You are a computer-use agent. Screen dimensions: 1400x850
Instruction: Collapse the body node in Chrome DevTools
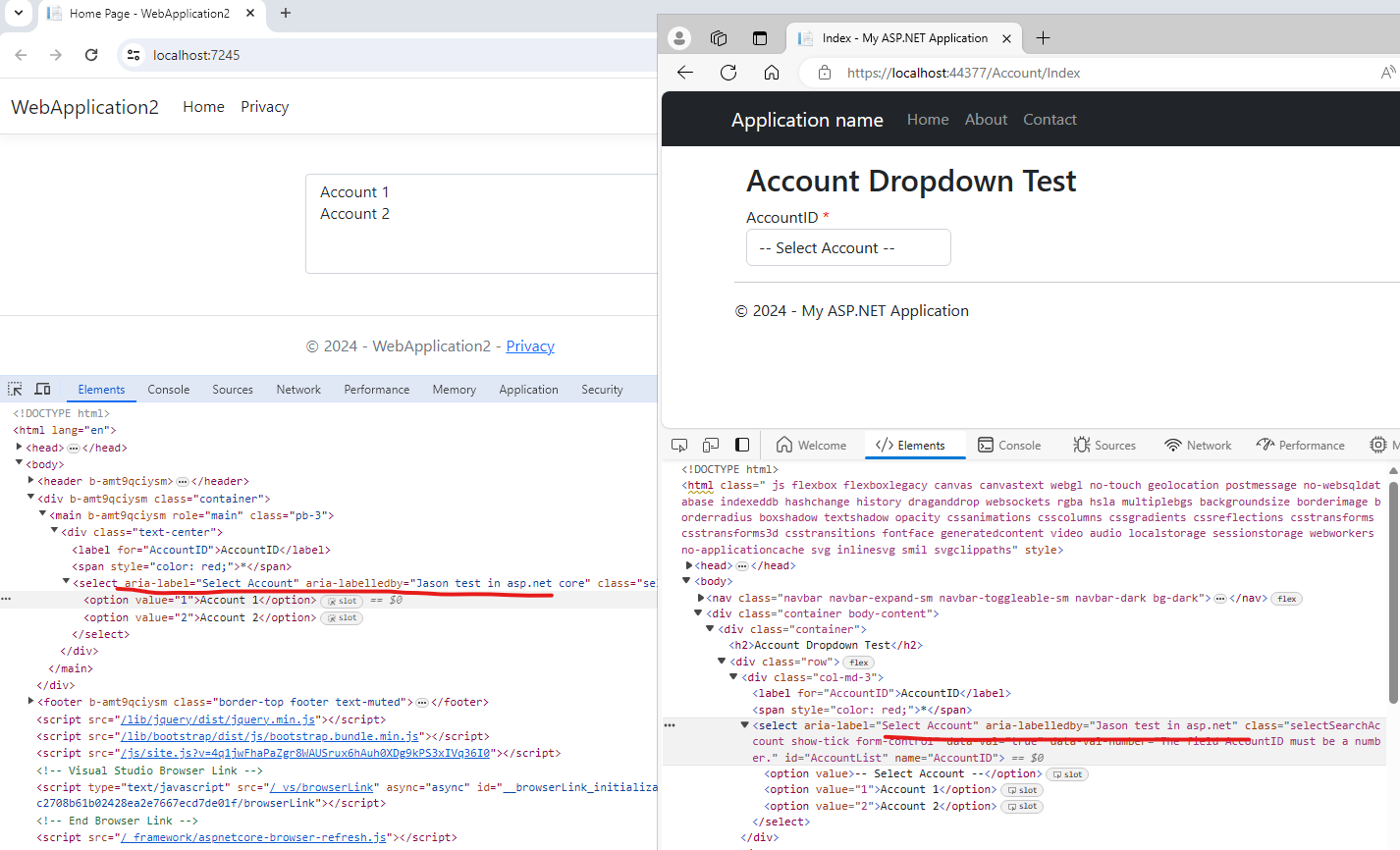pyautogui.click(x=19, y=464)
